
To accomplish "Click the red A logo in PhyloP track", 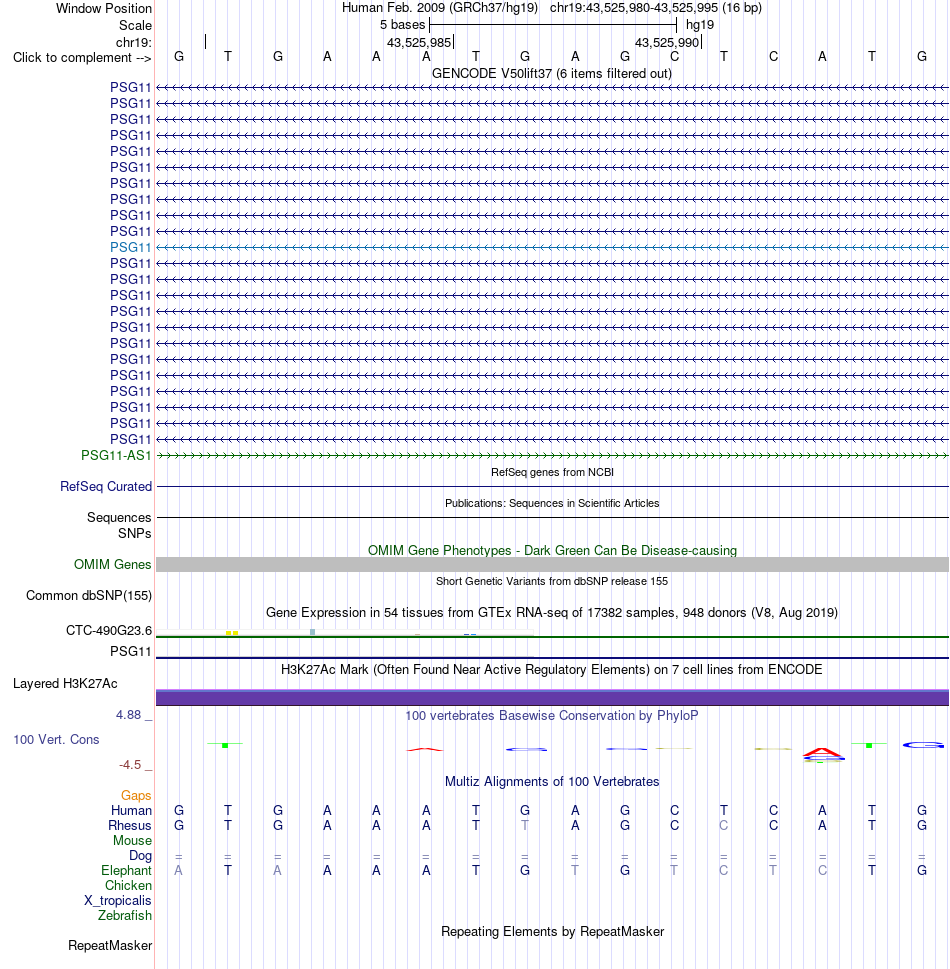I will point(823,752).
